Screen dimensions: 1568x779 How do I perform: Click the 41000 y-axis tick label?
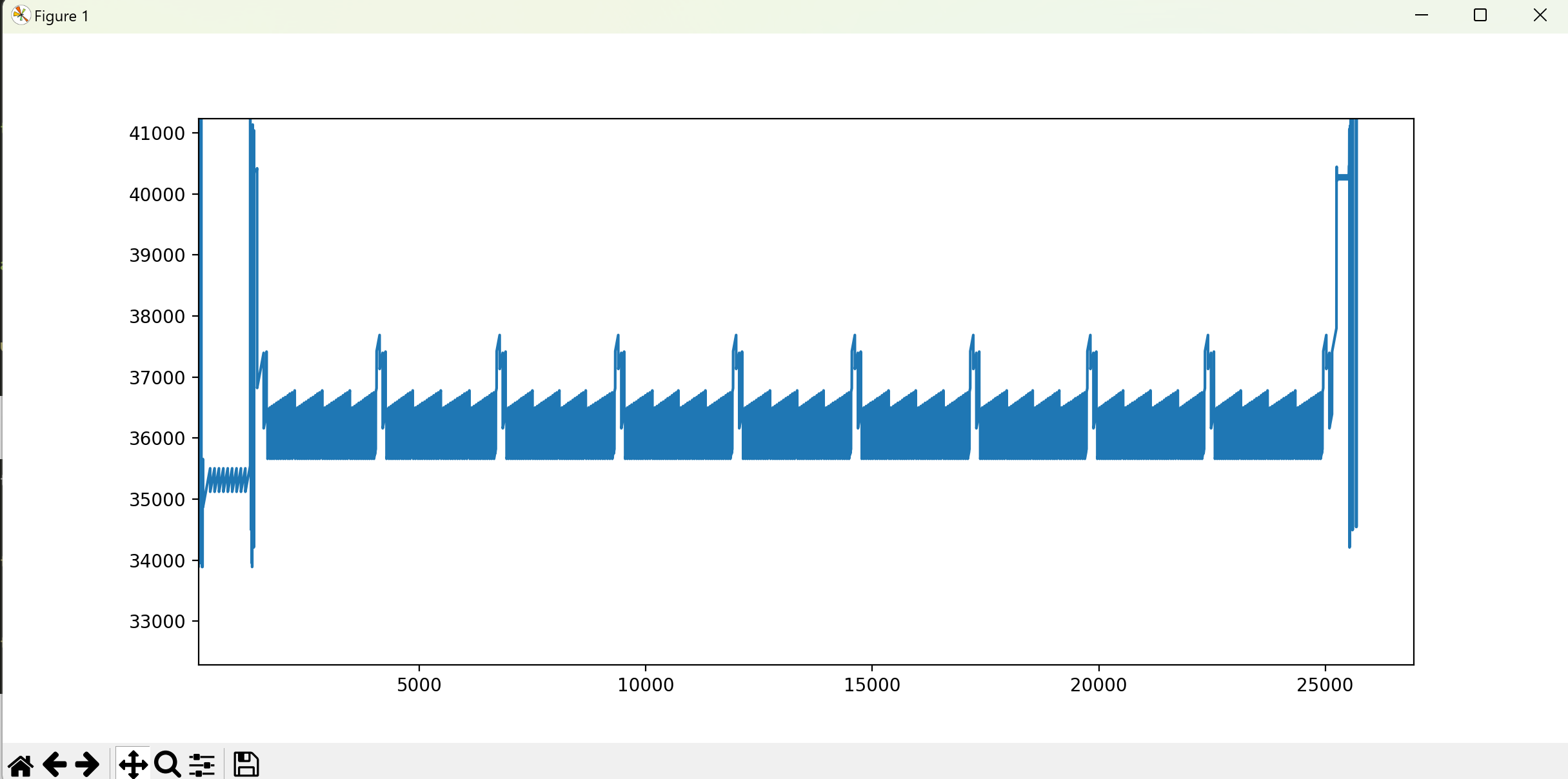click(157, 133)
